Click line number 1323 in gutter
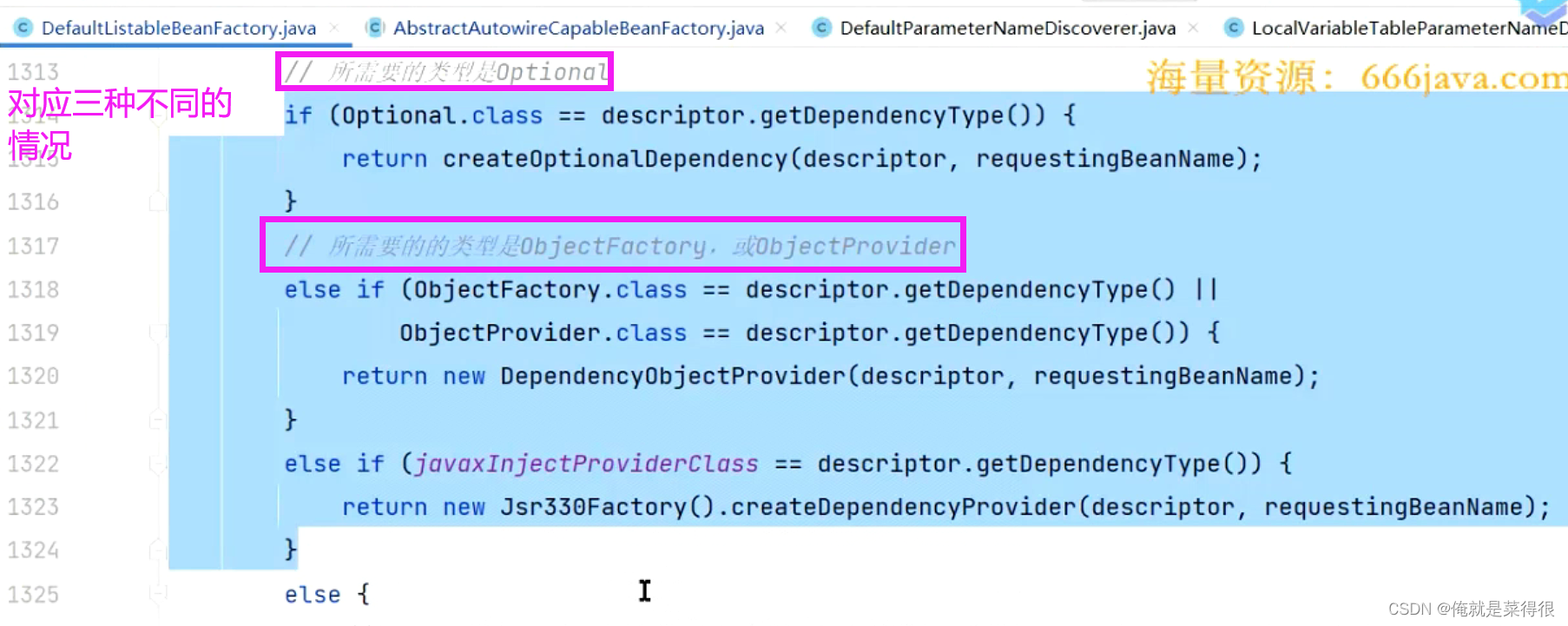This screenshot has width=1568, height=626. click(x=33, y=507)
